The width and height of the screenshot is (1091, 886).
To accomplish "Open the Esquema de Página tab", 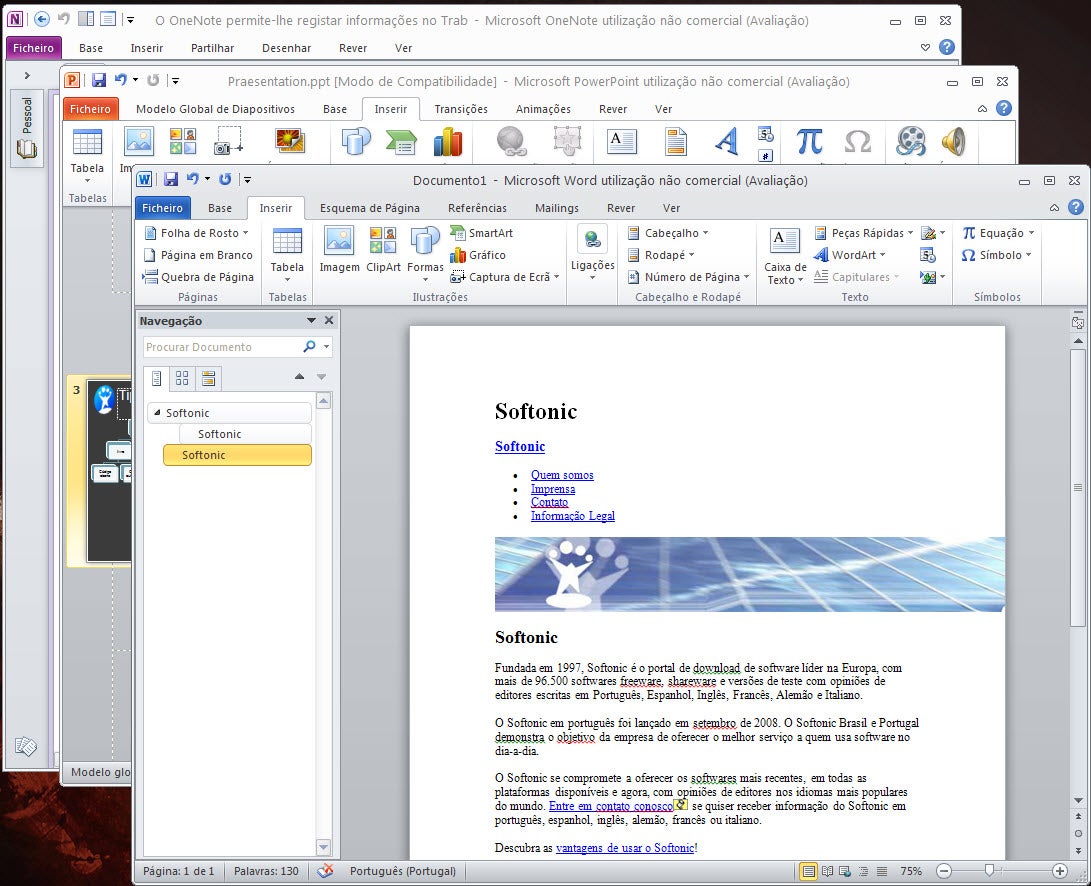I will tap(369, 208).
